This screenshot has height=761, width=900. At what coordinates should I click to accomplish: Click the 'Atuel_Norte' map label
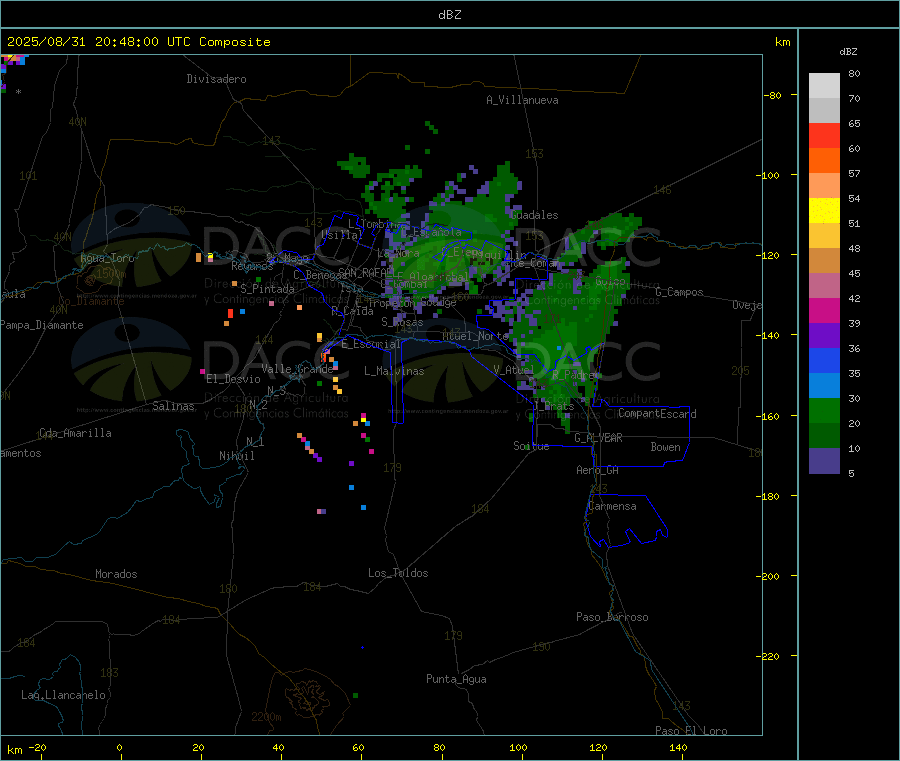[475, 336]
